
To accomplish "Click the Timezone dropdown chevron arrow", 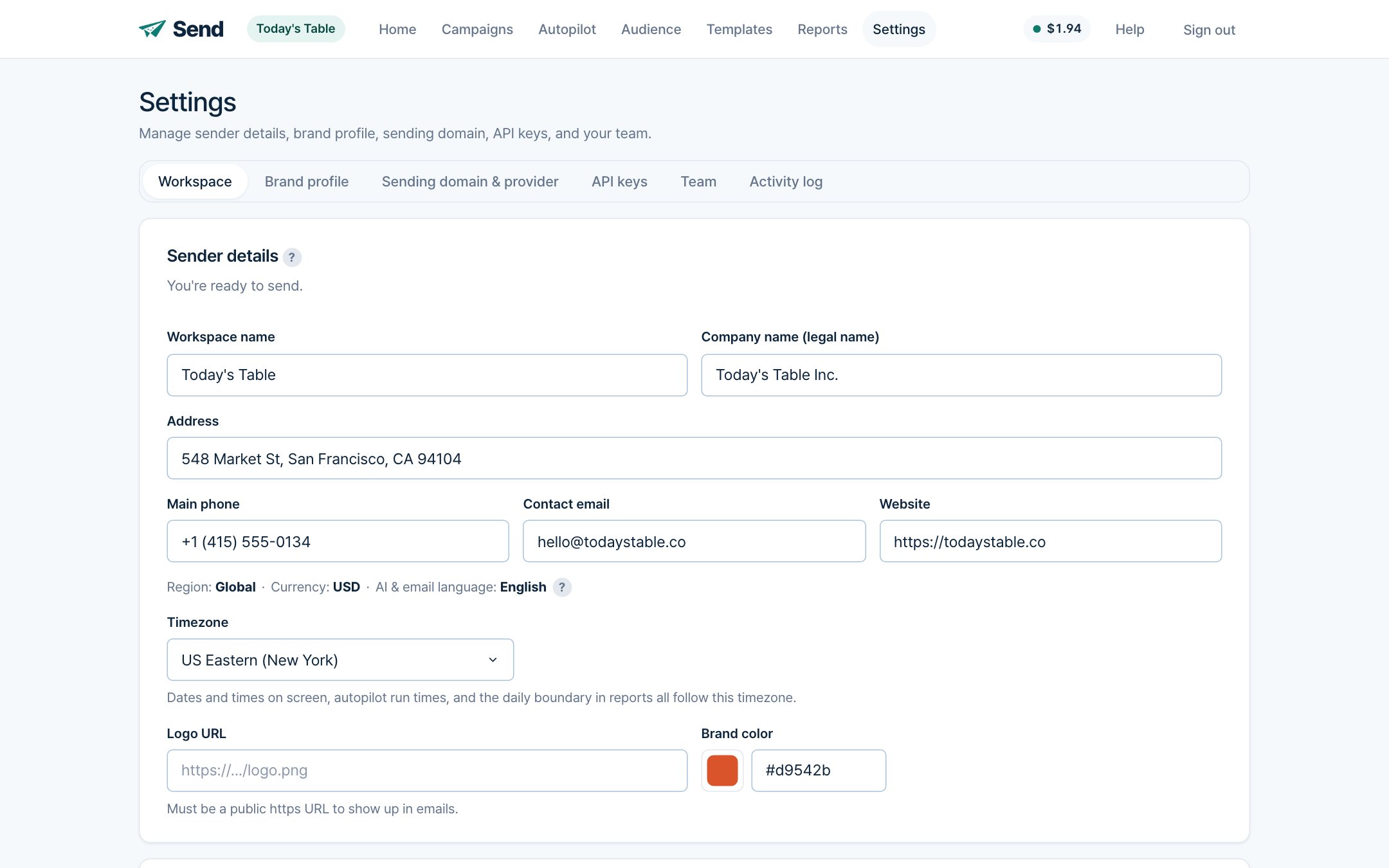I will click(x=493, y=660).
